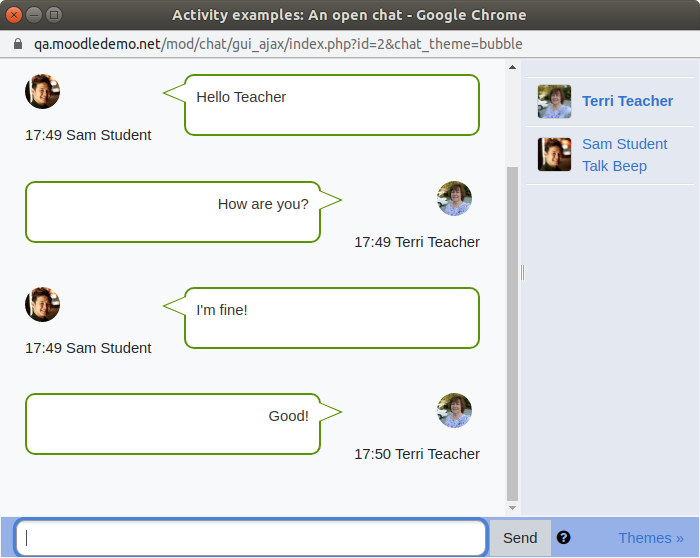Send the chat message
Image resolution: width=700 pixels, height=558 pixels.
(x=520, y=538)
